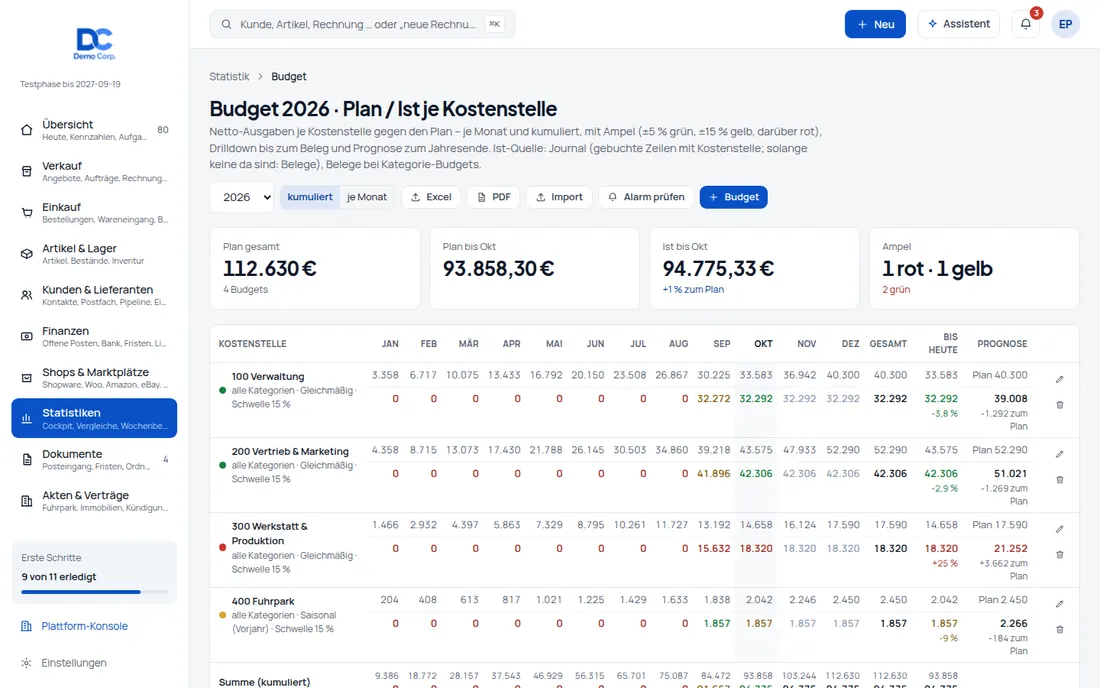Click the Übersicht home icon
This screenshot has height=688, width=1100.
[x=27, y=130]
